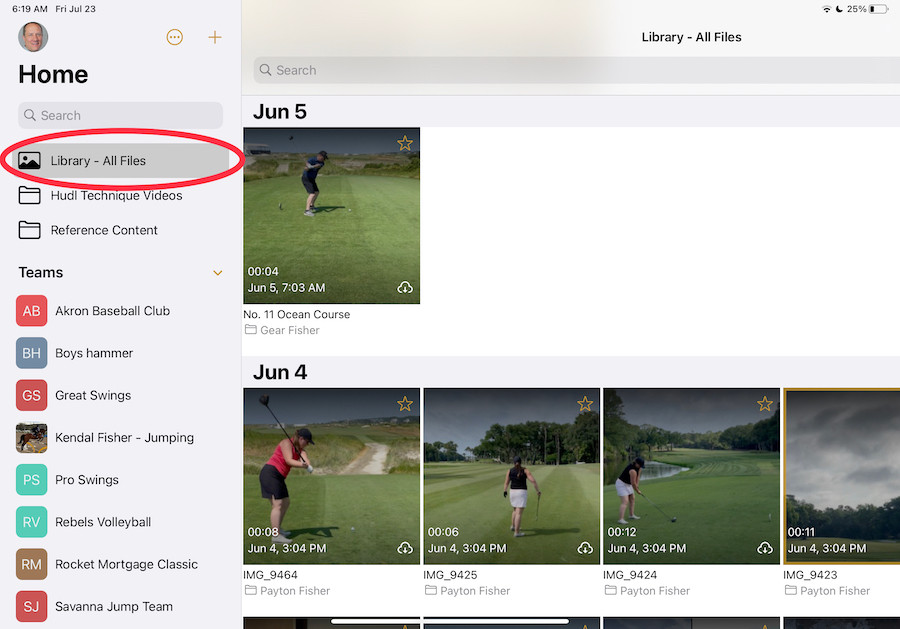
Task: Click the Jun 5 date header
Action: [x=280, y=111]
